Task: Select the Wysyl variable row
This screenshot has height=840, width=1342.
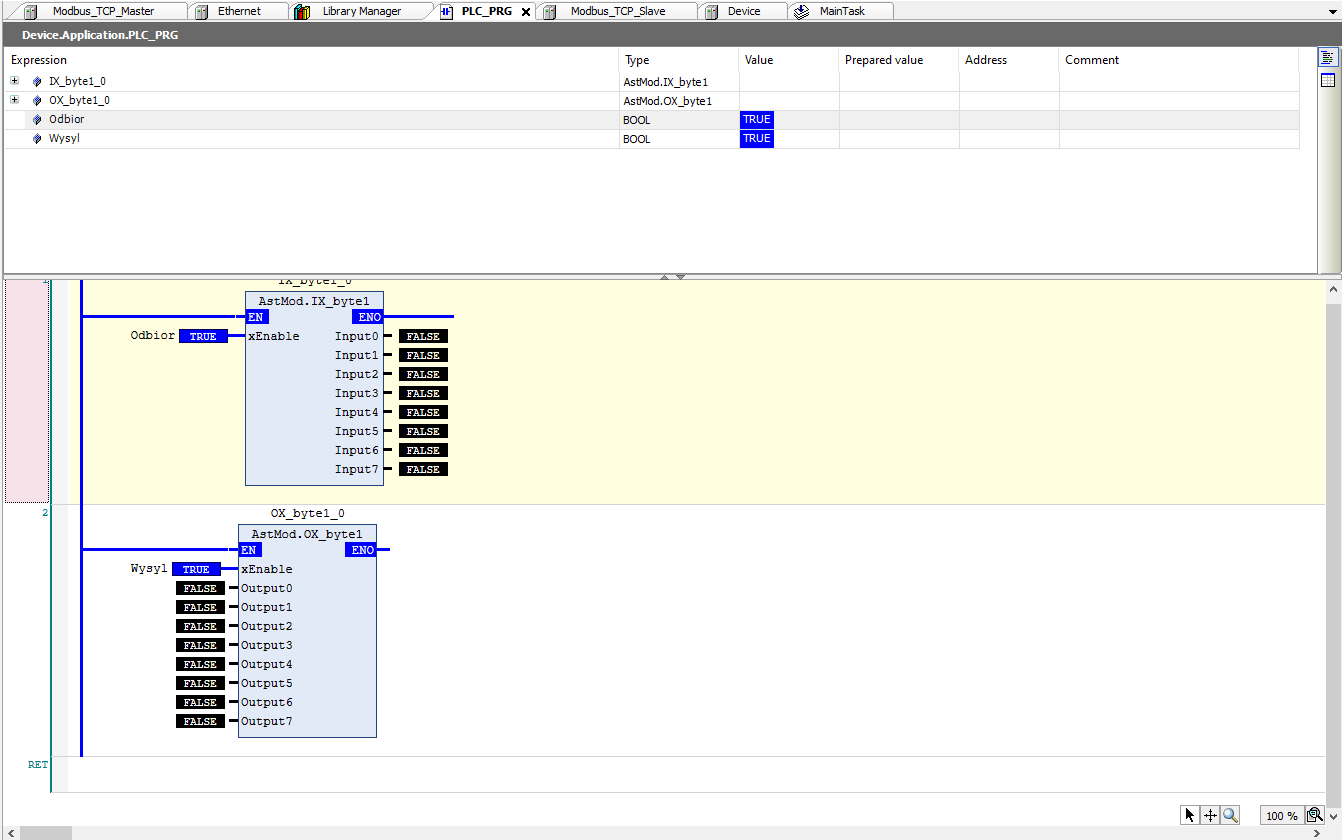Action: [652, 139]
